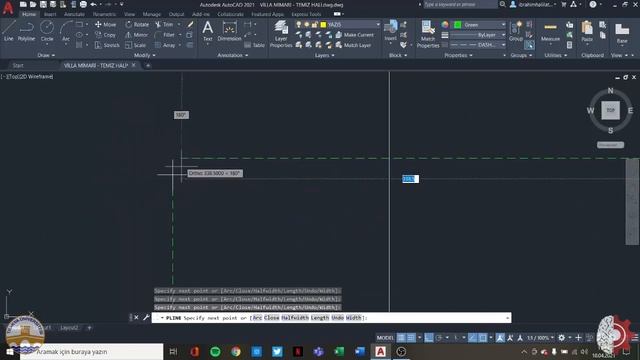
Task: Choose Arc option in command line
Action: click(257, 318)
